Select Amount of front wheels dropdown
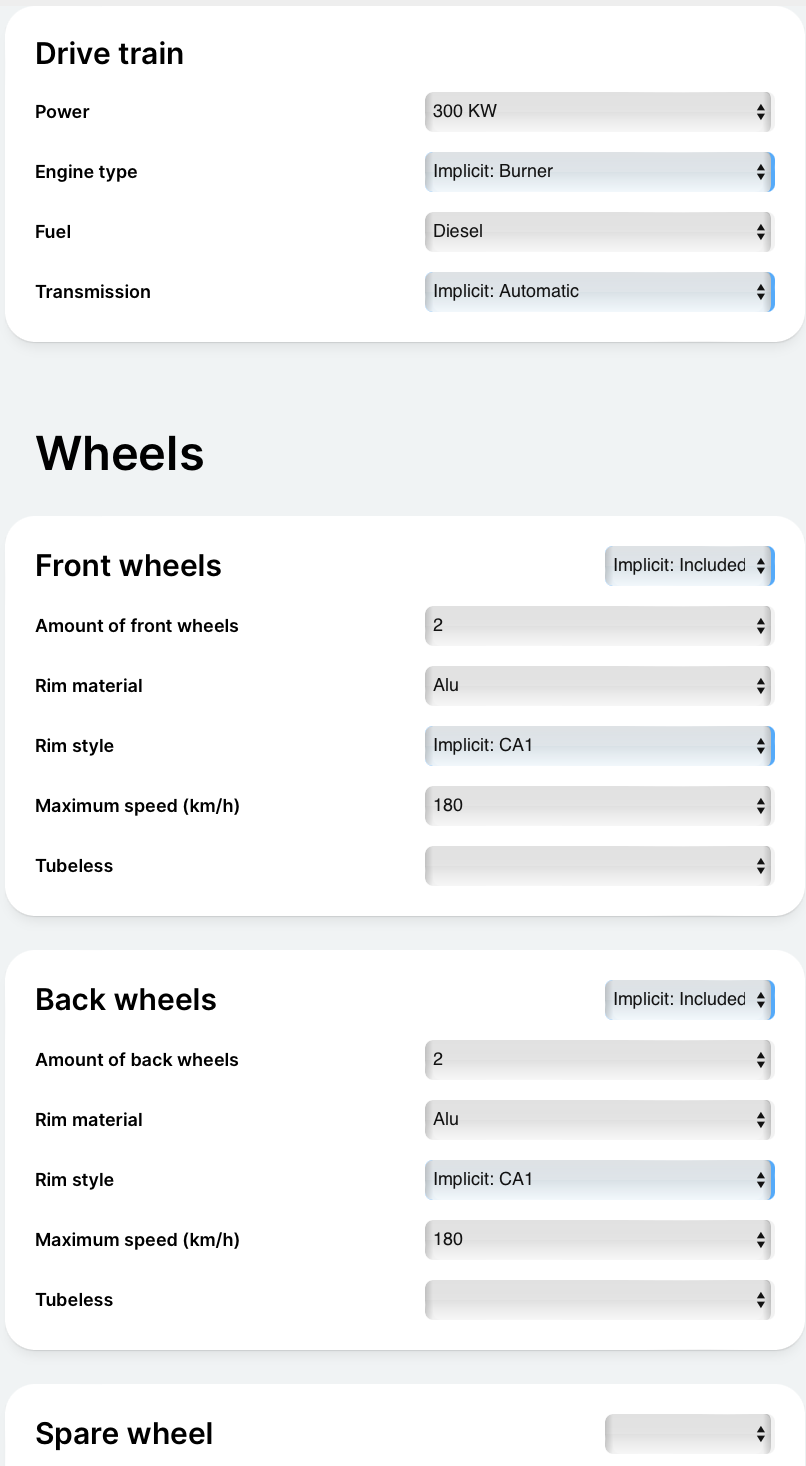 click(599, 626)
